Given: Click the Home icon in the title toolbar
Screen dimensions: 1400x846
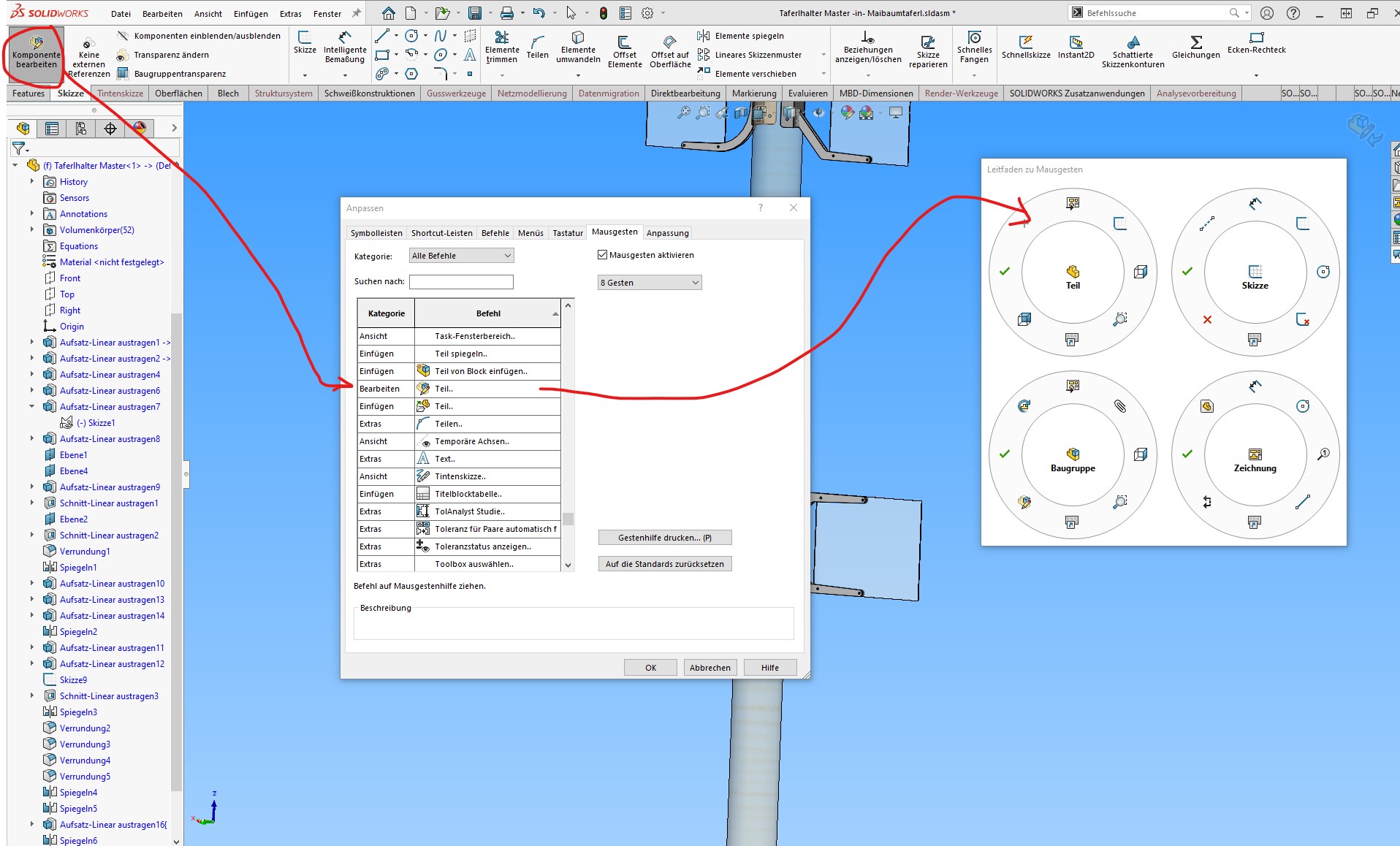Looking at the screenshot, I should tap(389, 13).
